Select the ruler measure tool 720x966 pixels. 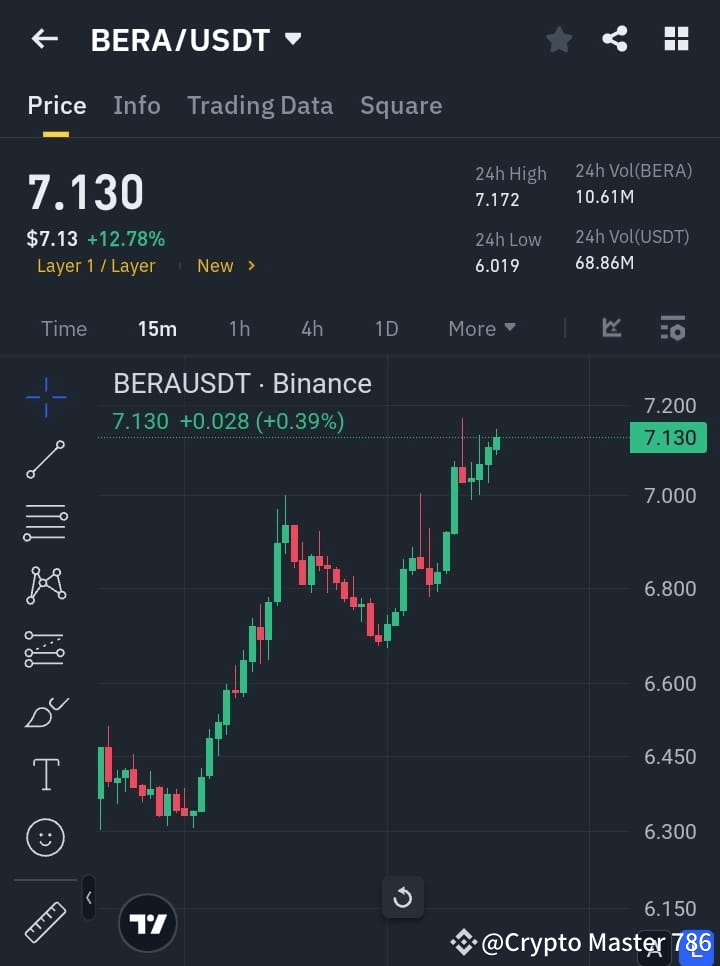coord(46,922)
